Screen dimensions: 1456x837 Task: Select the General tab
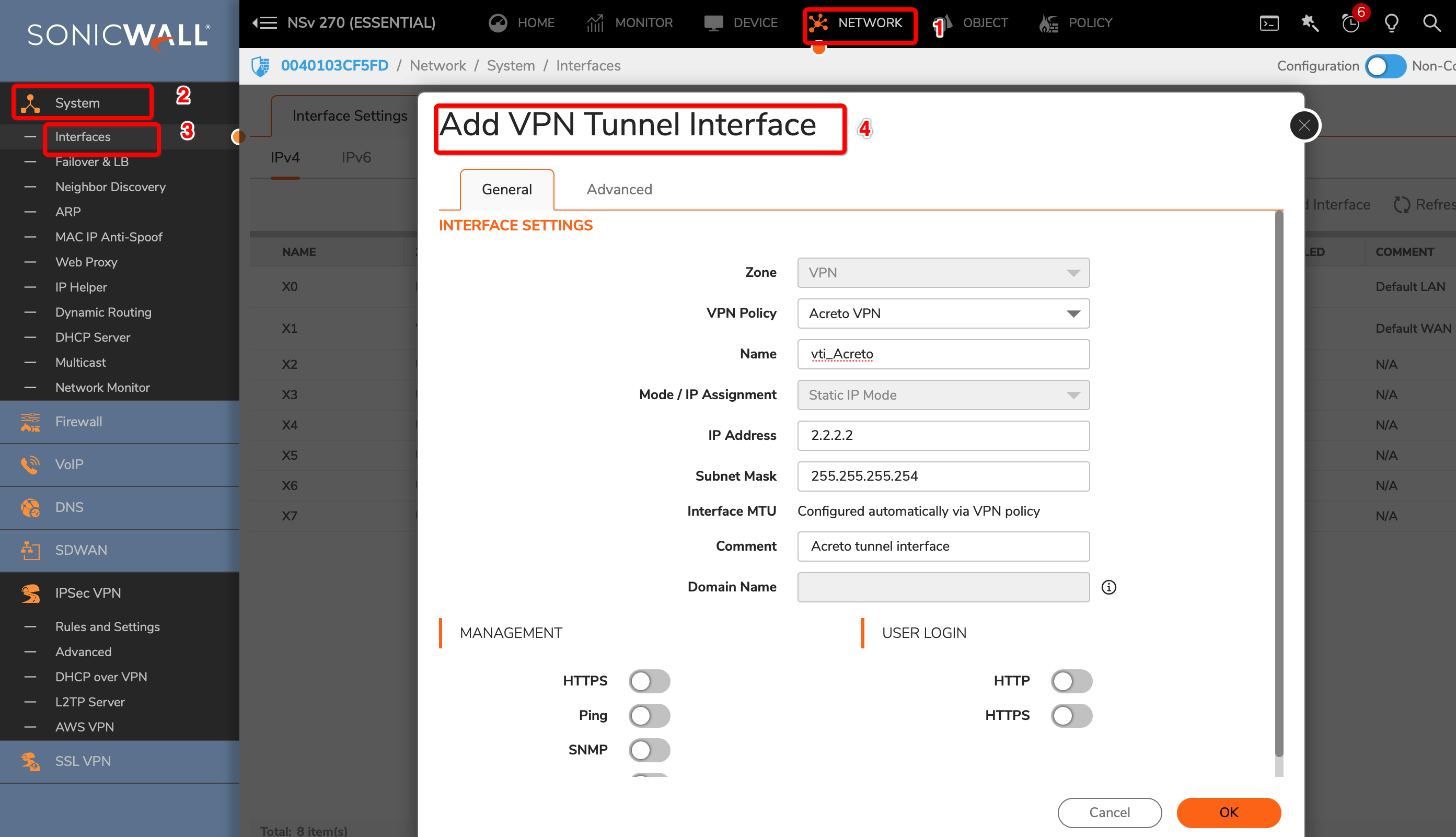(506, 190)
